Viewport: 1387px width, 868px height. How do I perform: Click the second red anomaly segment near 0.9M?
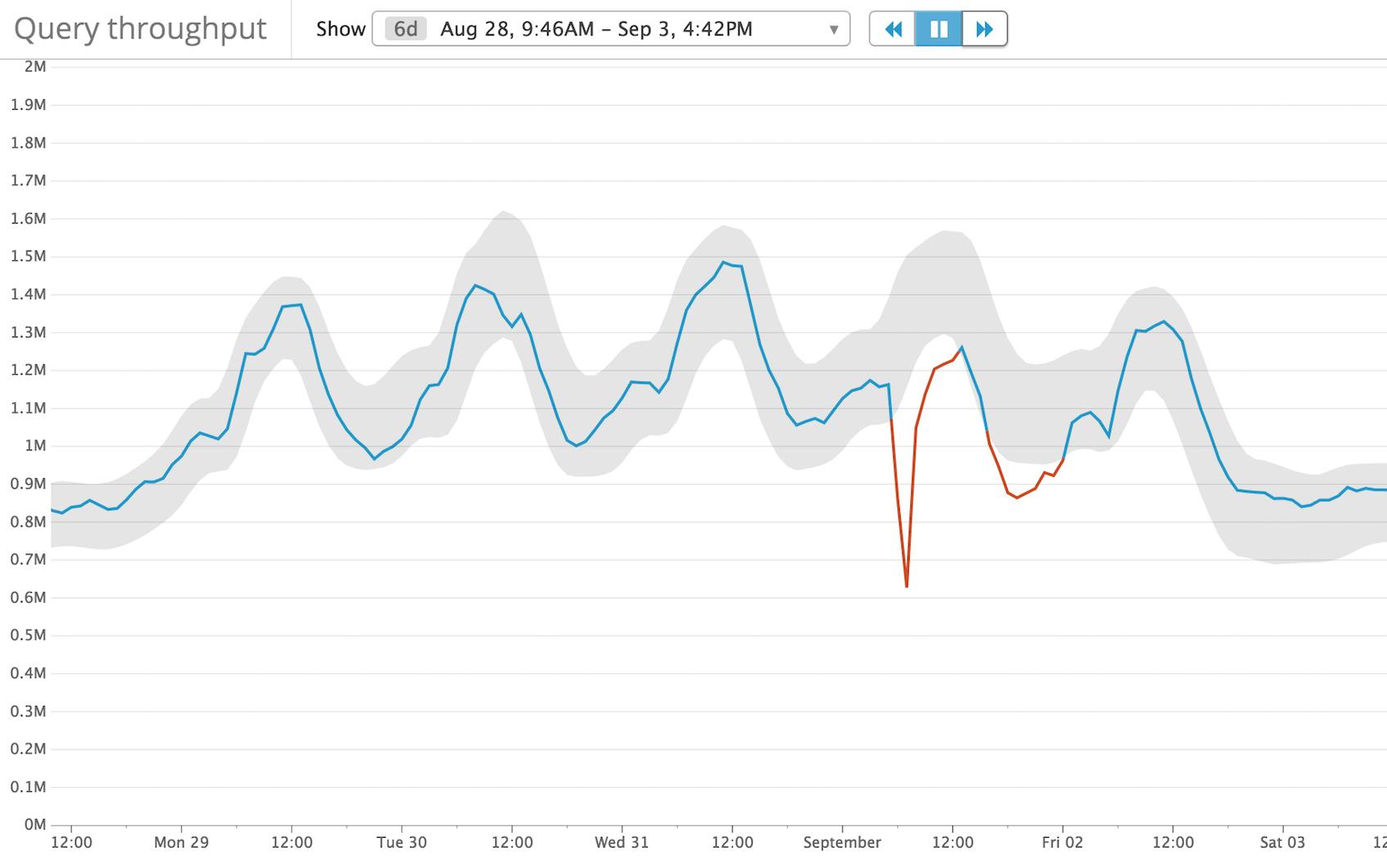pyautogui.click(x=1018, y=497)
